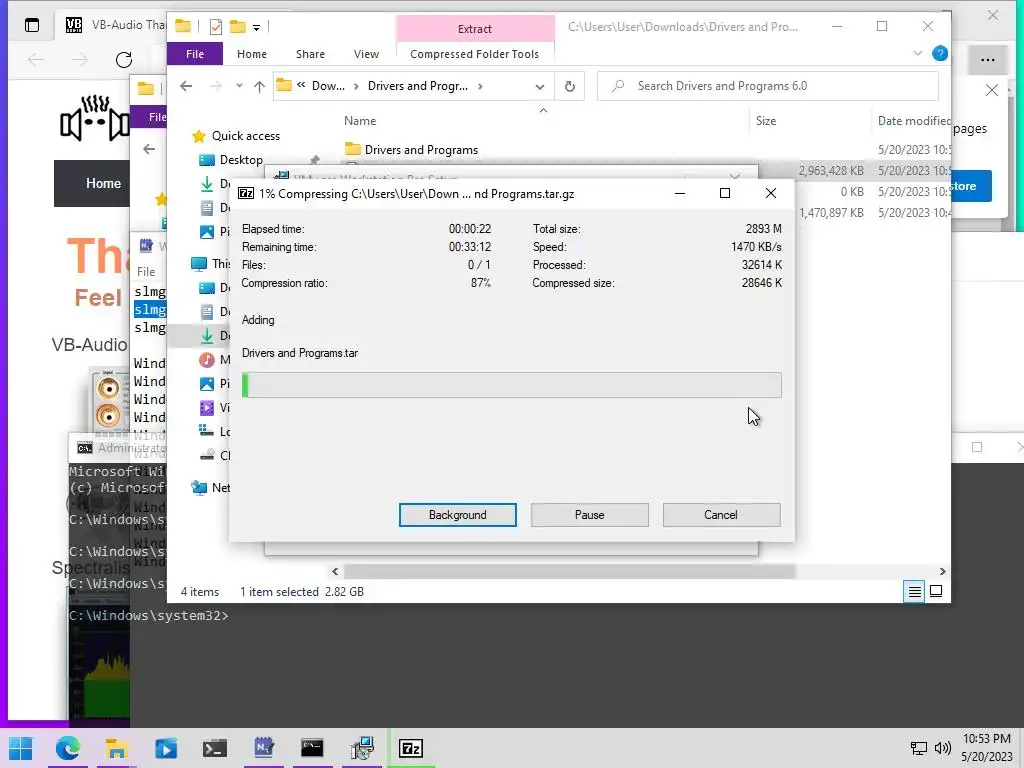Open the taskbar clock and date

coord(987,748)
